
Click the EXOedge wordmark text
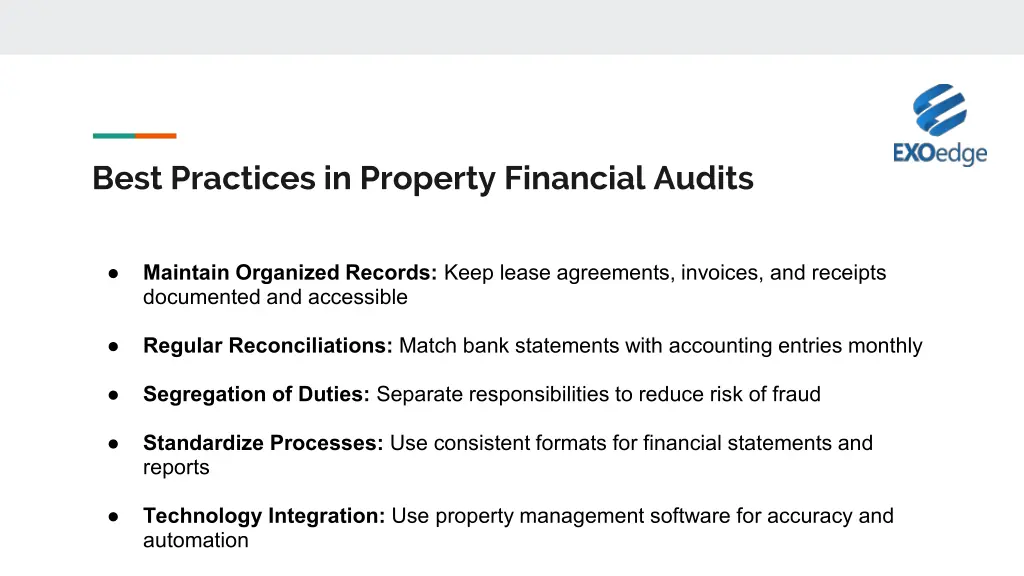(939, 153)
